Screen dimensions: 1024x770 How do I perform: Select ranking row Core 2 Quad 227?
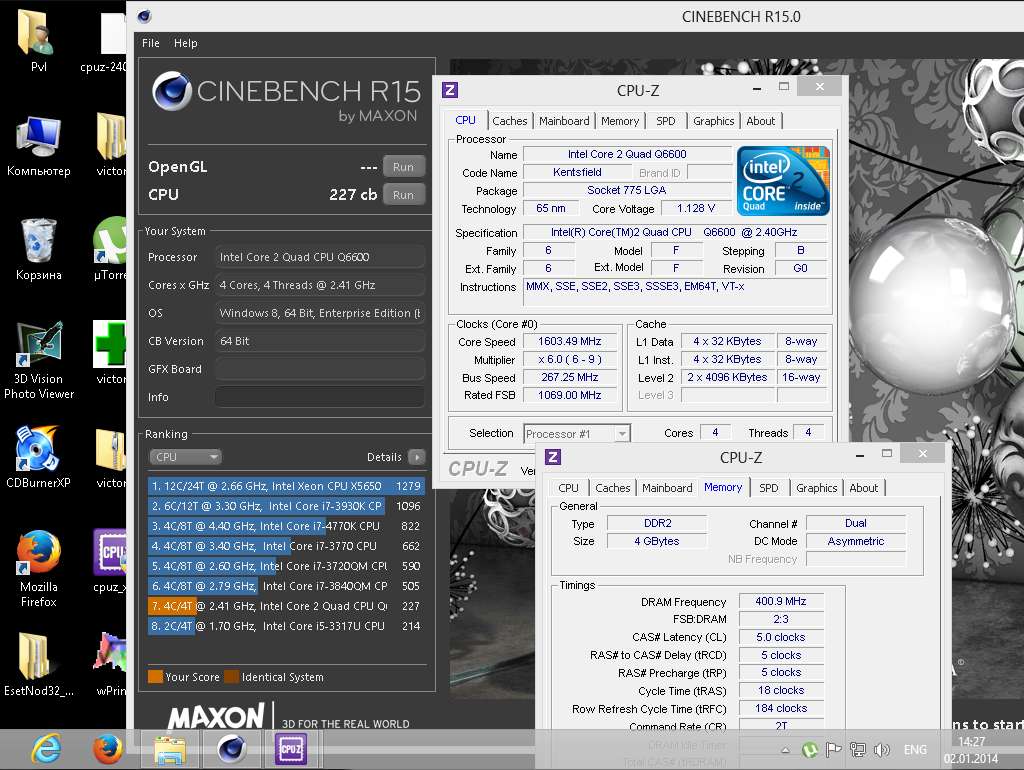286,606
